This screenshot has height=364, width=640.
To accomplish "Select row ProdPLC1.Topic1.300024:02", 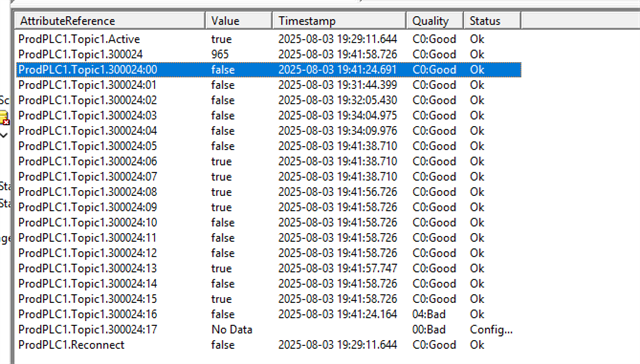I will tap(269, 100).
